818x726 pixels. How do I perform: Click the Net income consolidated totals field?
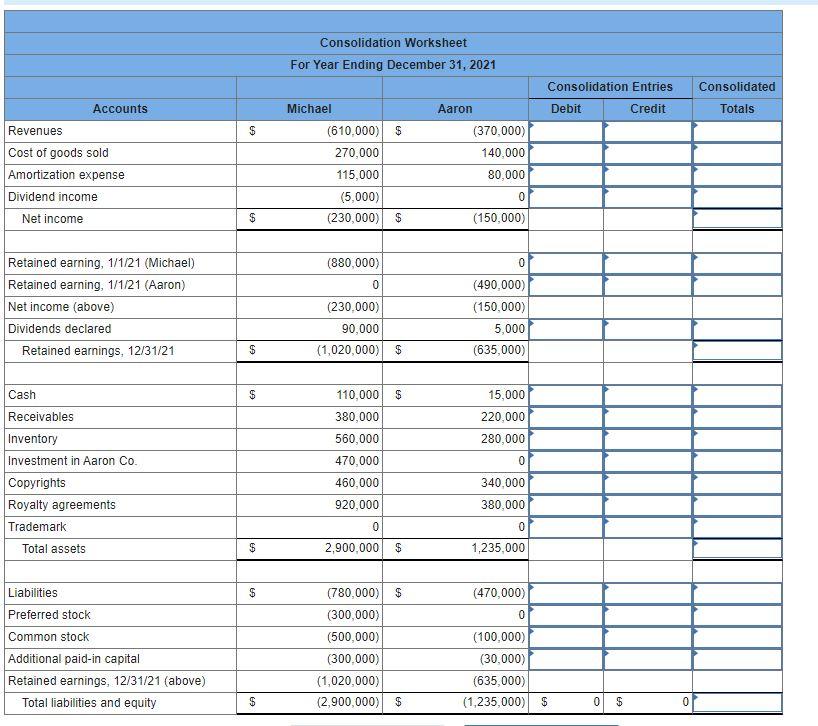737,219
